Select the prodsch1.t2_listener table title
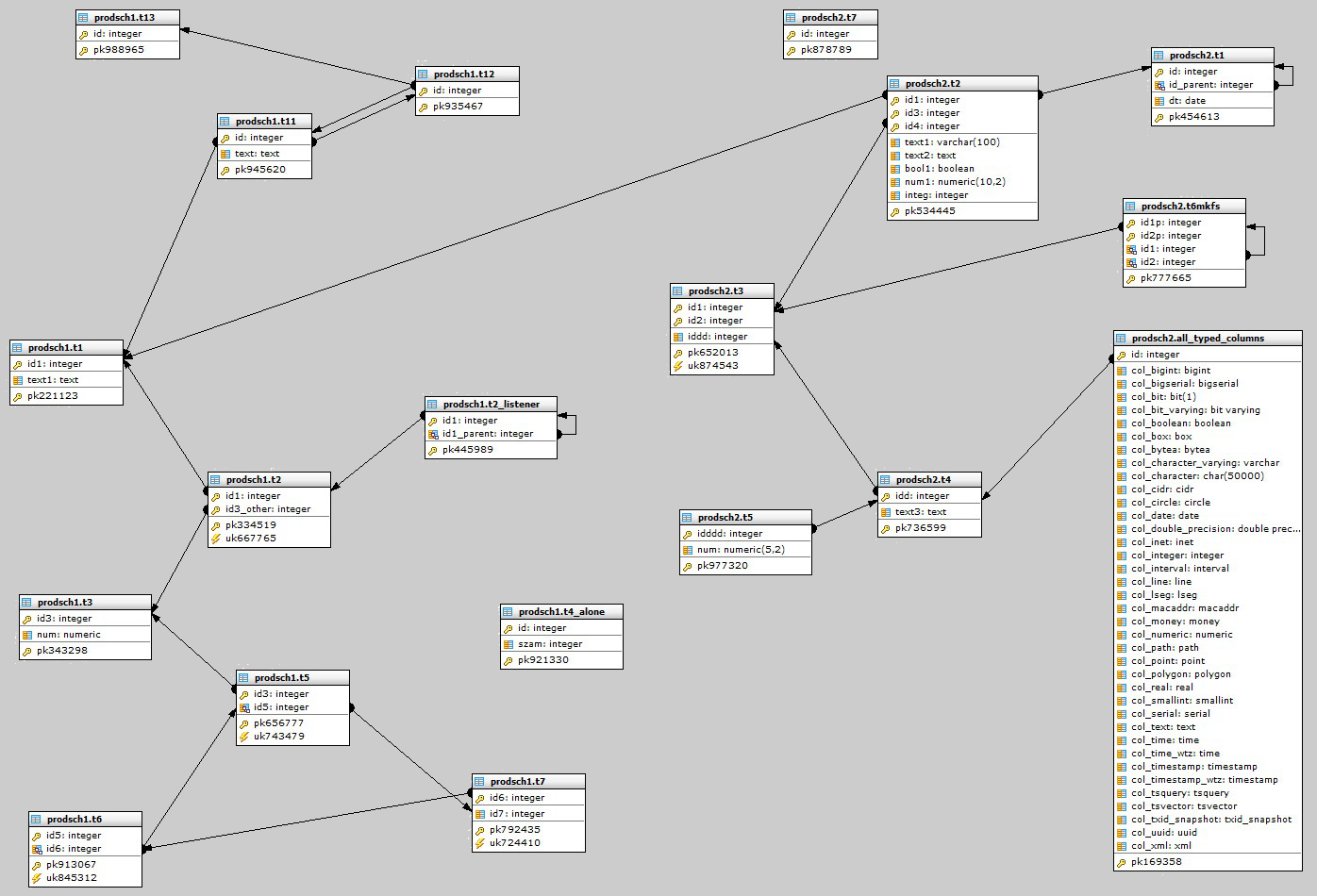Viewport: 1317px width, 896px height. click(x=492, y=405)
